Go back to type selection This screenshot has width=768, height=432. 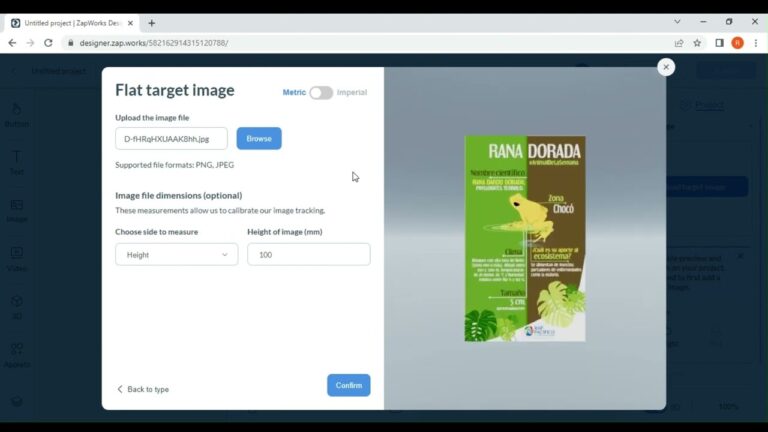[x=143, y=389]
